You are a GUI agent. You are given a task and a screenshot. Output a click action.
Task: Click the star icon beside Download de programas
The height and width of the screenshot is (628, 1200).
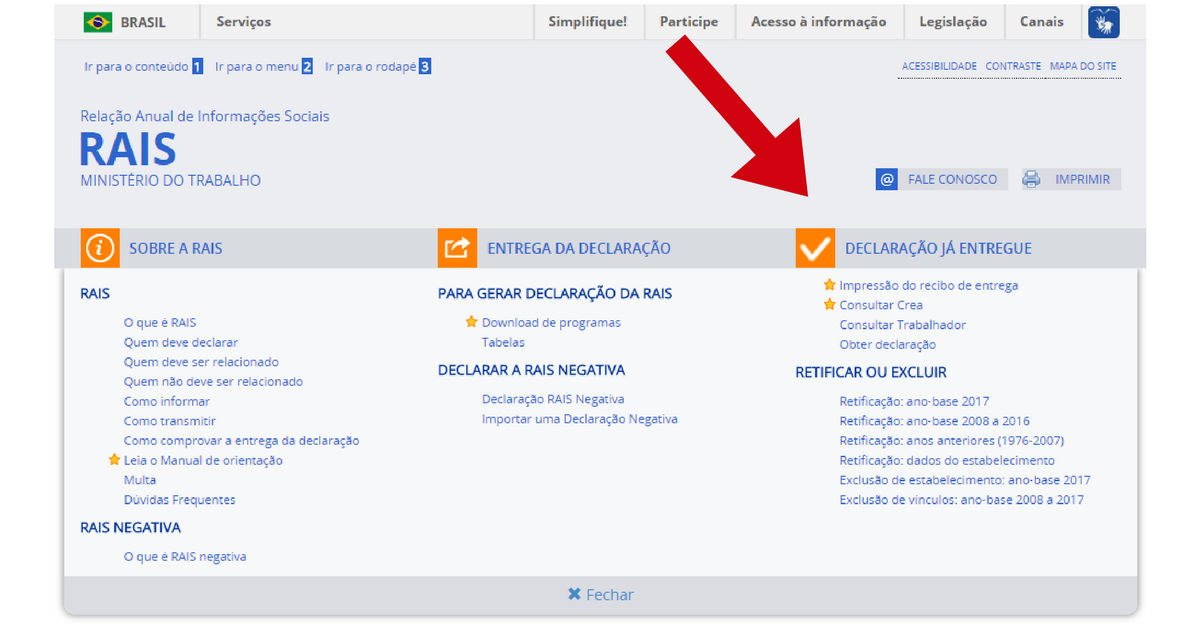pyautogui.click(x=471, y=322)
